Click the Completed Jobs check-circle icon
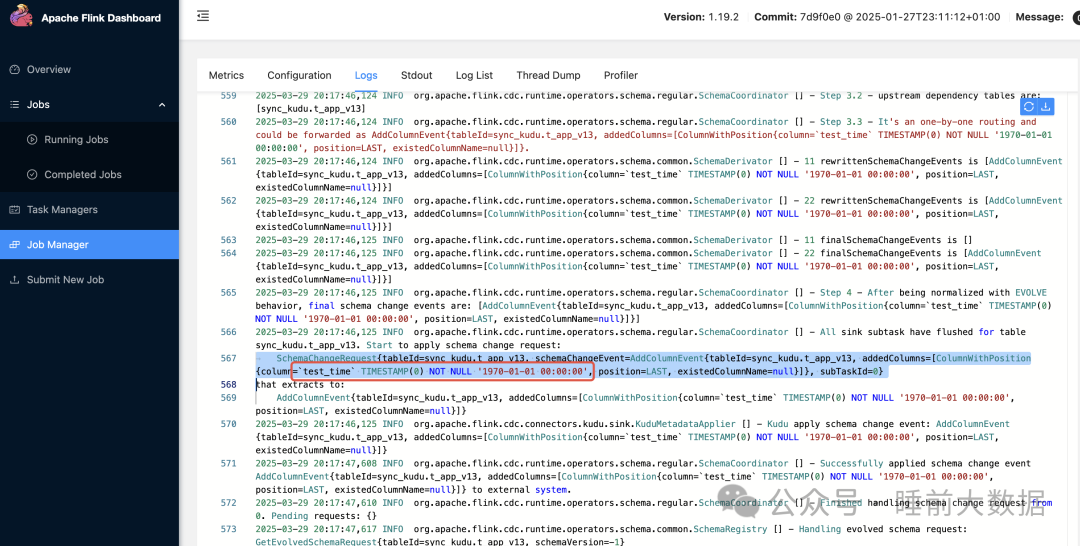Screen dimensions: 1080x546 (x=32, y=175)
